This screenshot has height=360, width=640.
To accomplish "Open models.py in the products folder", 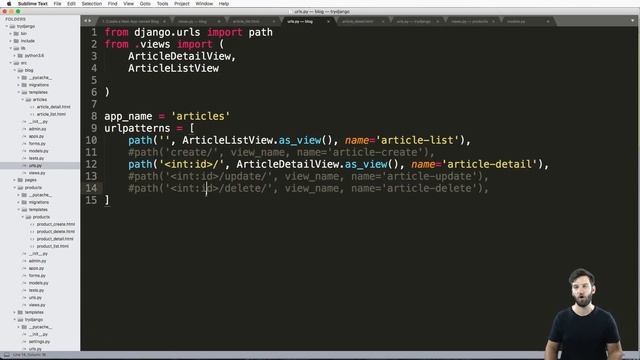I will pyautogui.click(x=38, y=283).
